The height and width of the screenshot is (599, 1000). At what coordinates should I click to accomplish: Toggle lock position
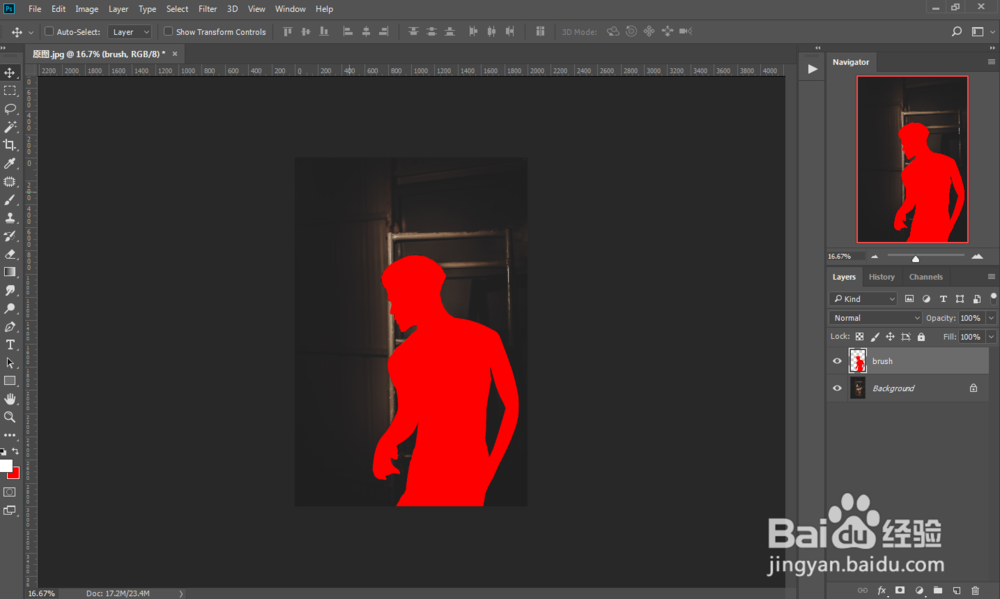(x=890, y=337)
